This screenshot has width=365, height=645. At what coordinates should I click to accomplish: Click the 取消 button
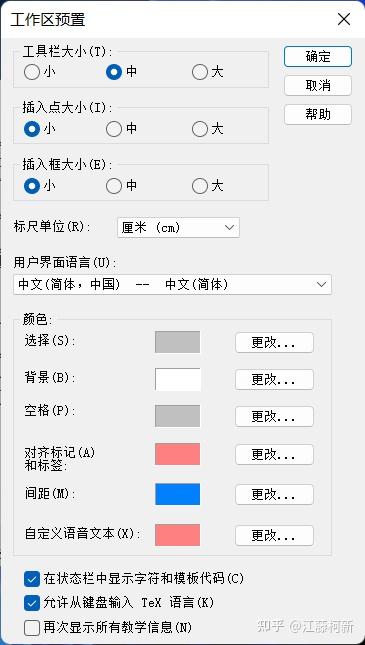(318, 86)
